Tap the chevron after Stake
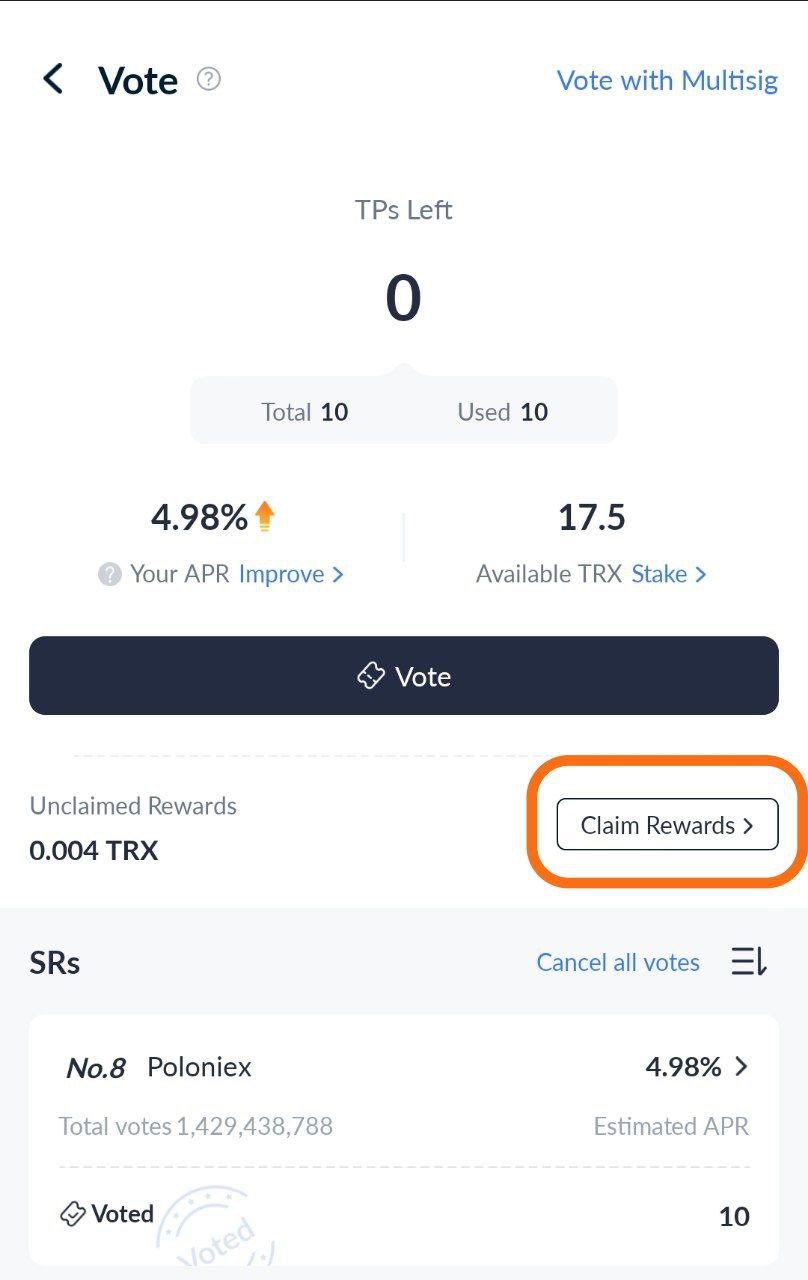Image resolution: width=808 pixels, height=1280 pixels. pos(701,574)
